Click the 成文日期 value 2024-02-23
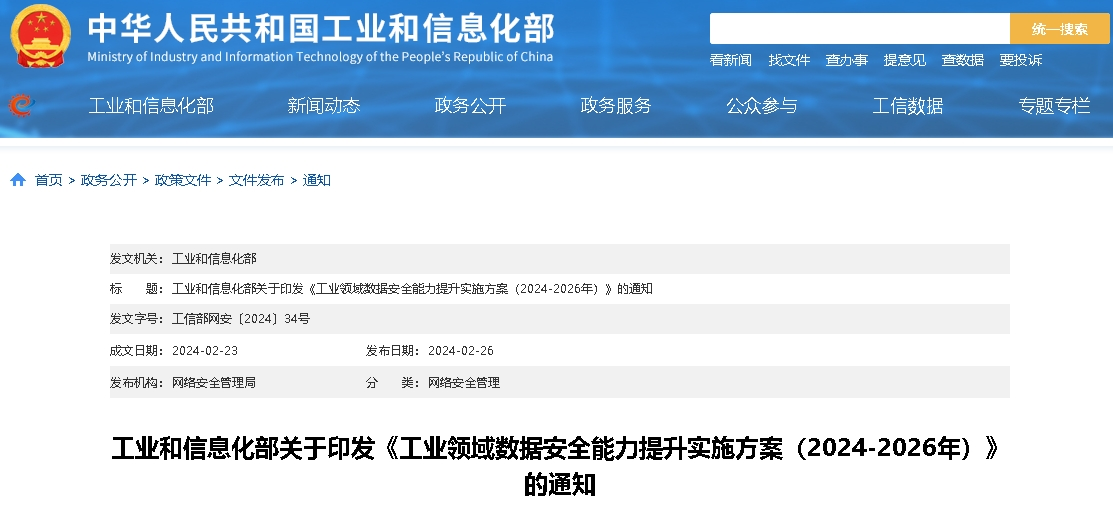The image size is (1113, 508). click(204, 350)
